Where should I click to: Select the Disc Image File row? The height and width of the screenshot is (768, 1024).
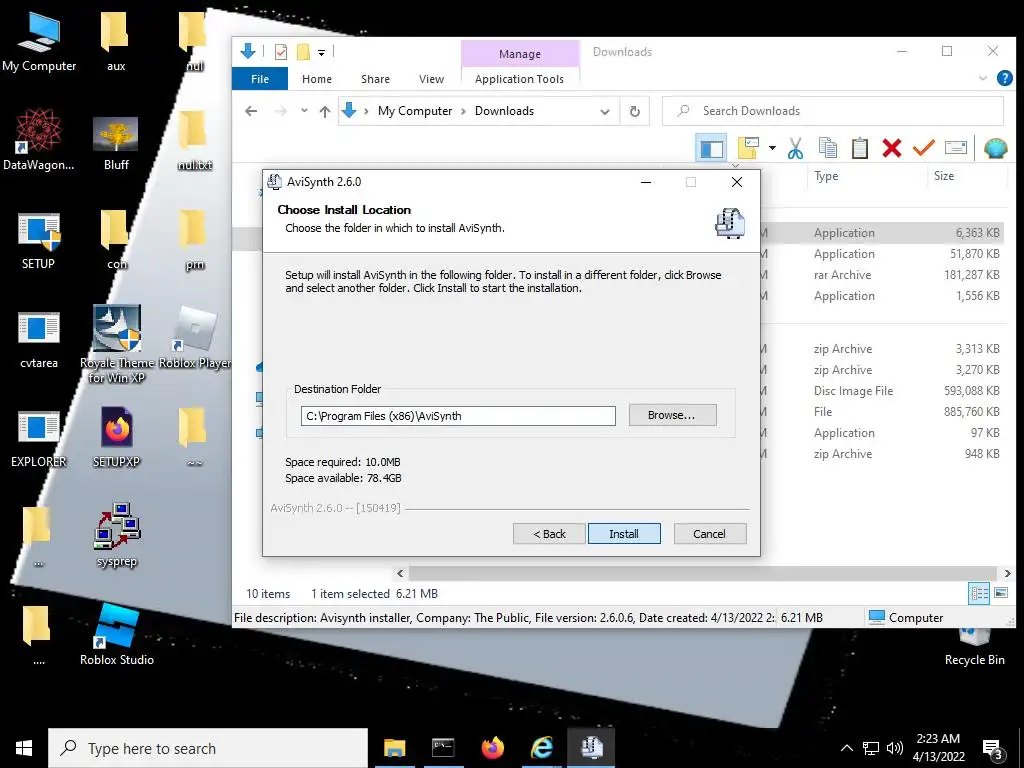pos(880,391)
